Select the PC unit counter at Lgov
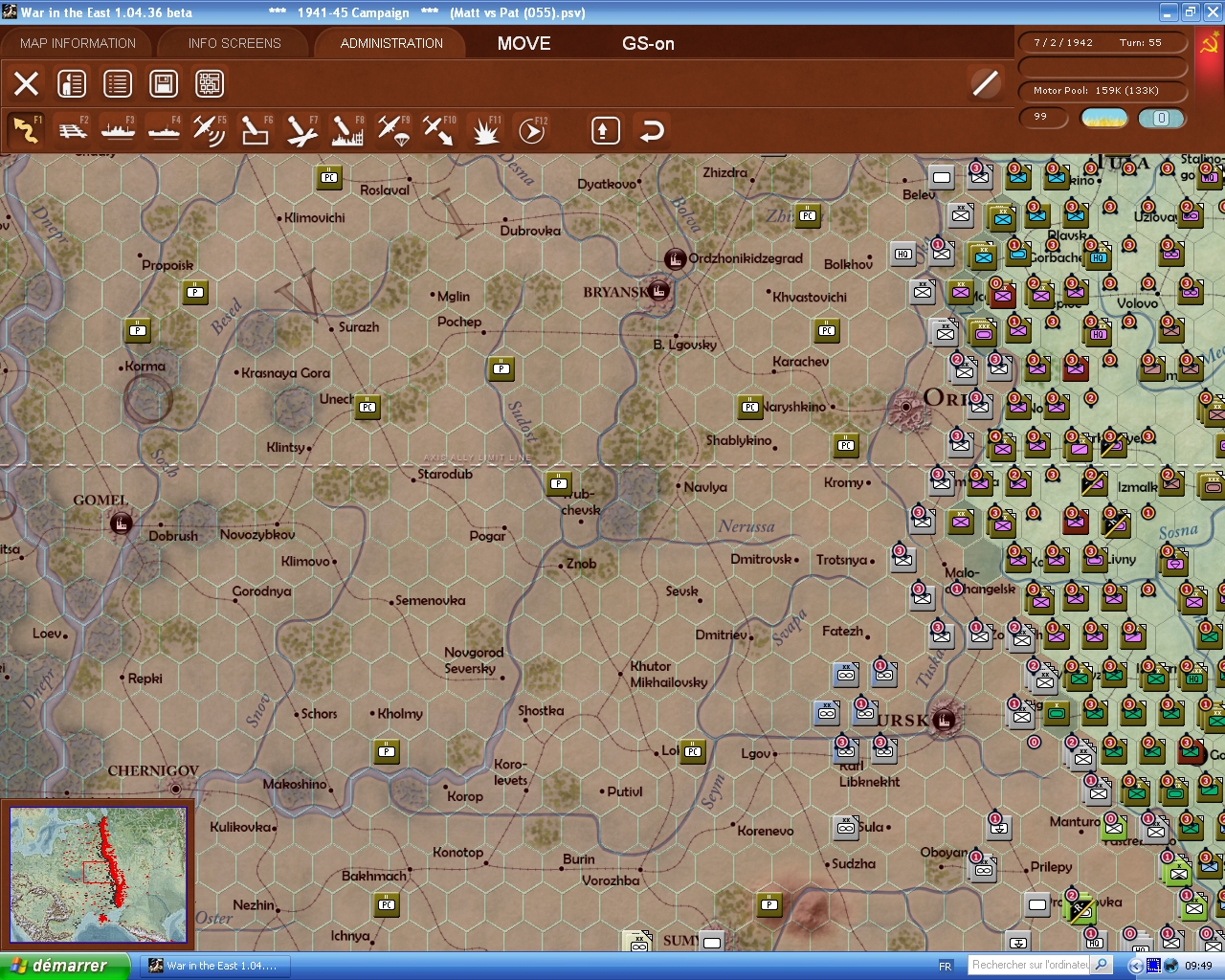Screen dimensions: 1225x980 693,751
